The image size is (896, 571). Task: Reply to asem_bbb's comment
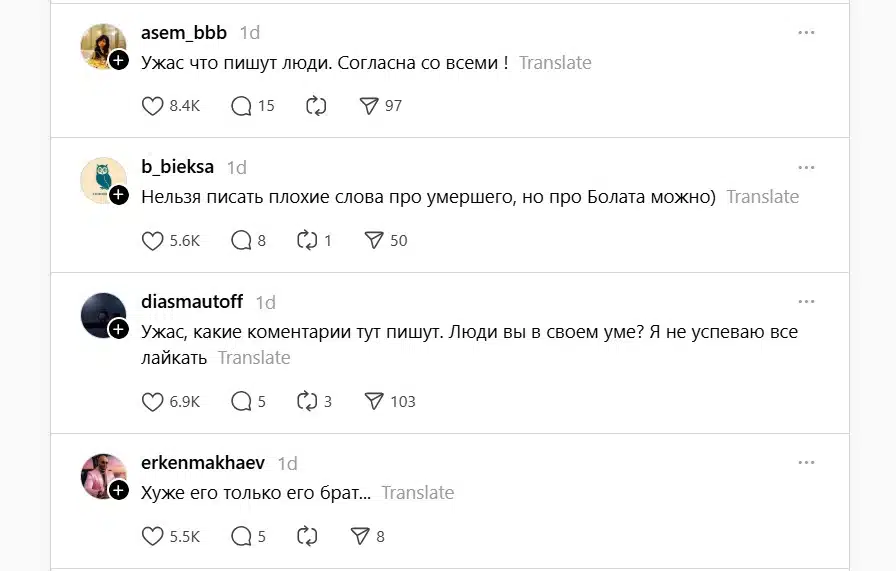coord(241,106)
